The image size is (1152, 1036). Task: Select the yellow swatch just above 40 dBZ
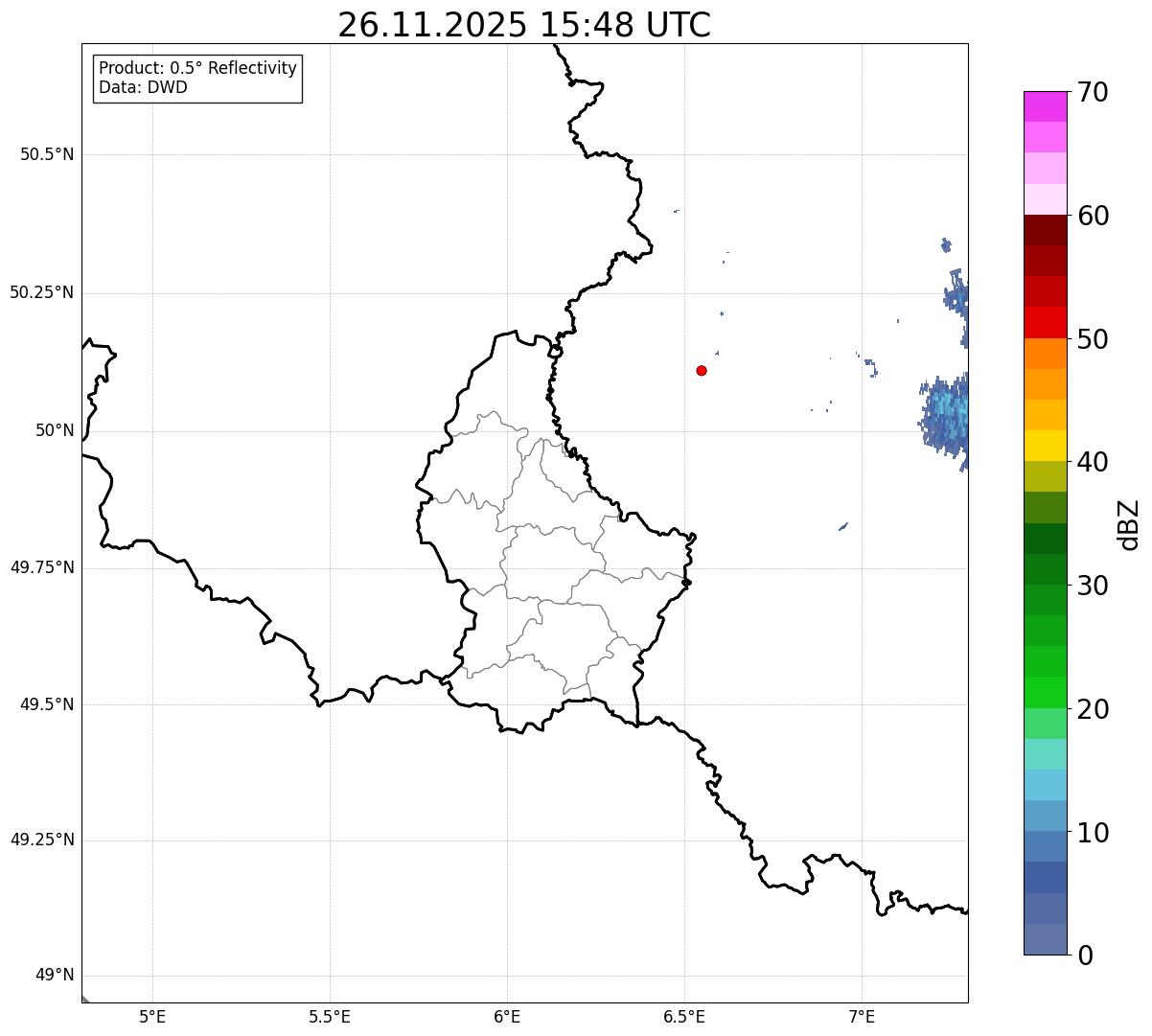point(1045,446)
